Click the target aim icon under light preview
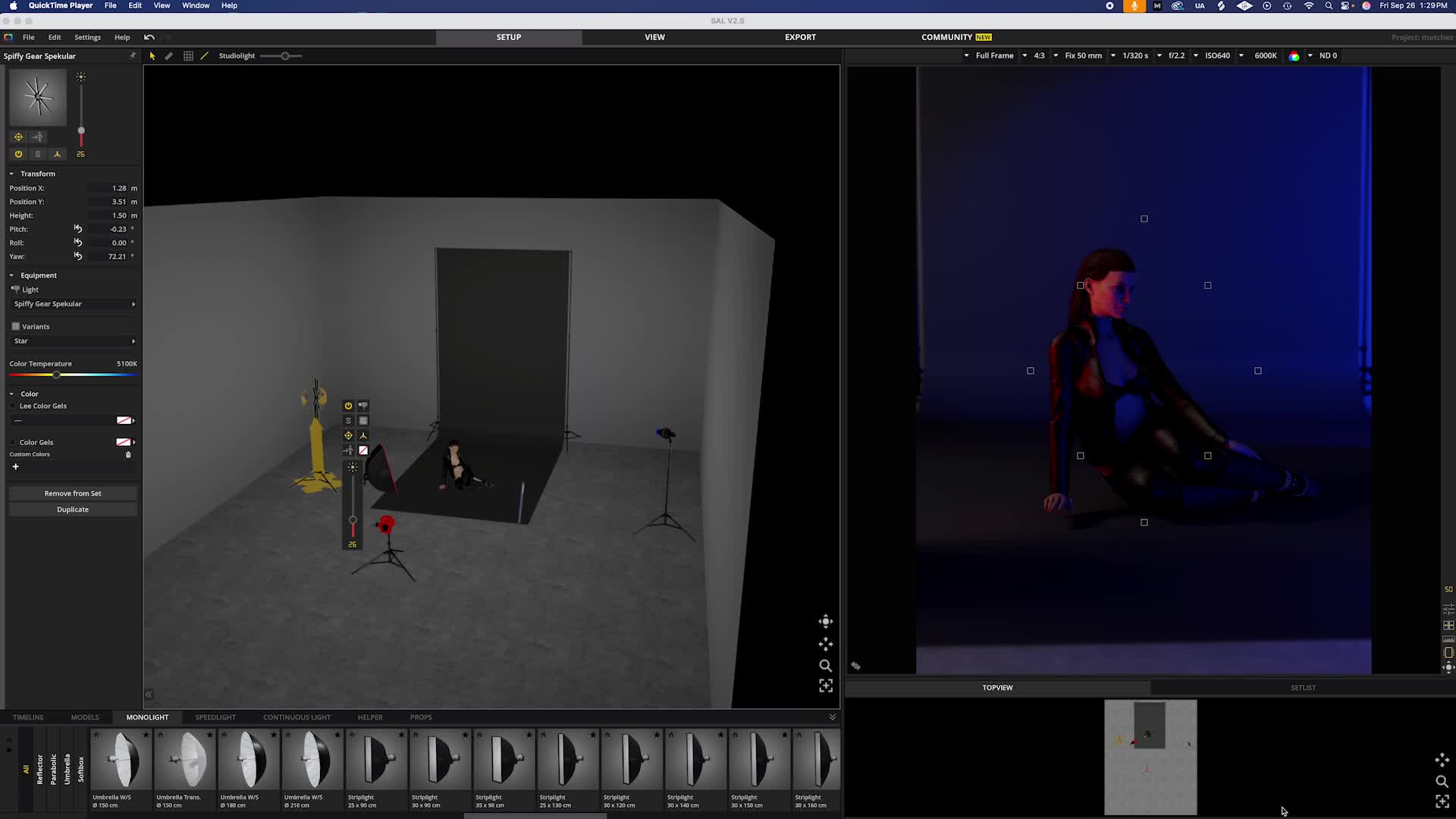Viewport: 1456px width, 819px height. (18, 137)
